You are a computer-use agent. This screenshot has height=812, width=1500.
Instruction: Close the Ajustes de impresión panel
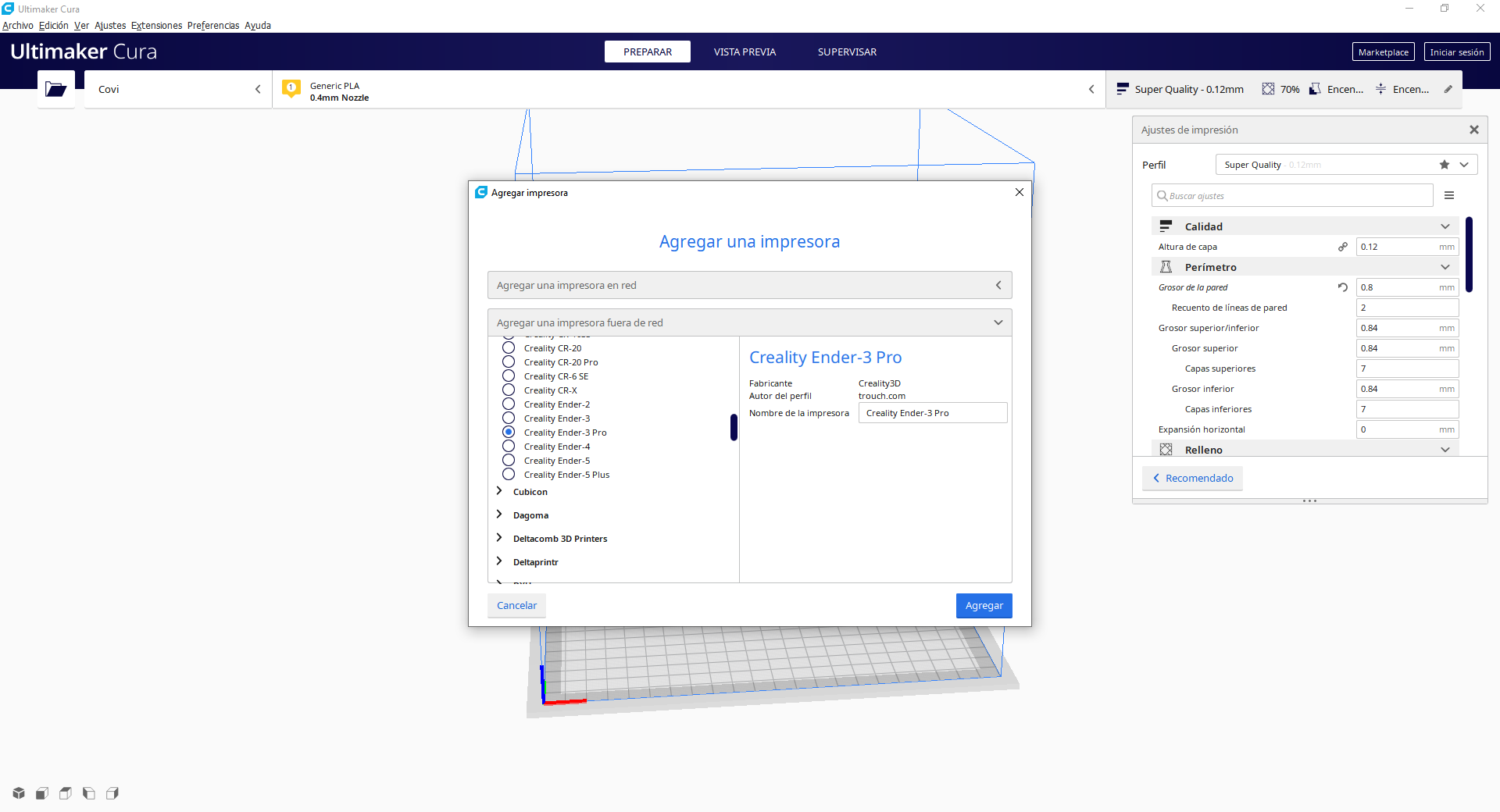[1474, 130]
